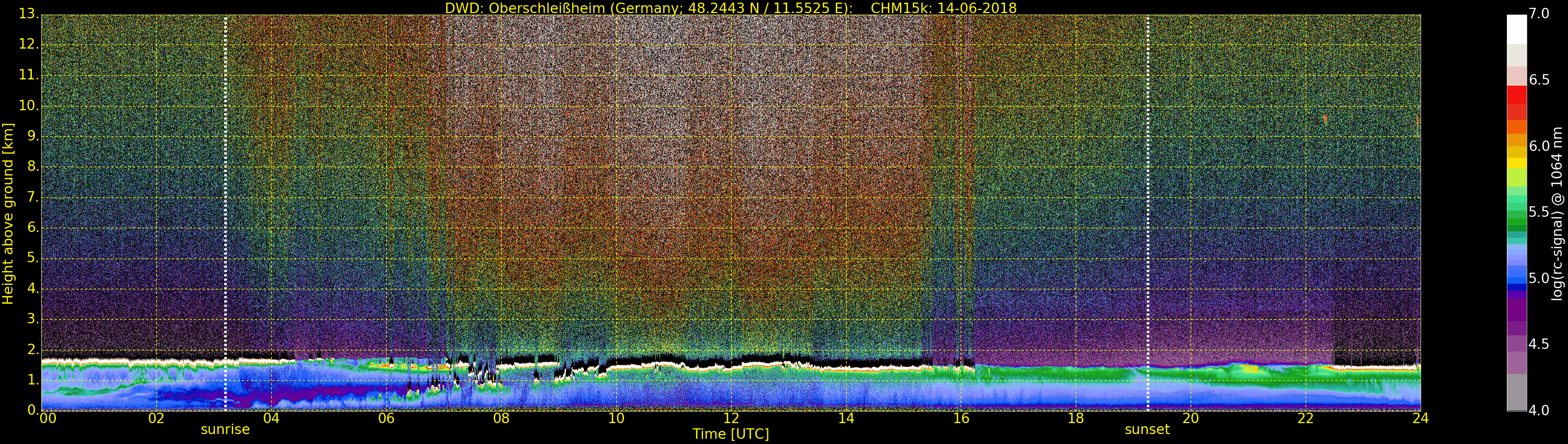Select the "sunset" label below the axis
1568x444 pixels.
pos(1147,429)
